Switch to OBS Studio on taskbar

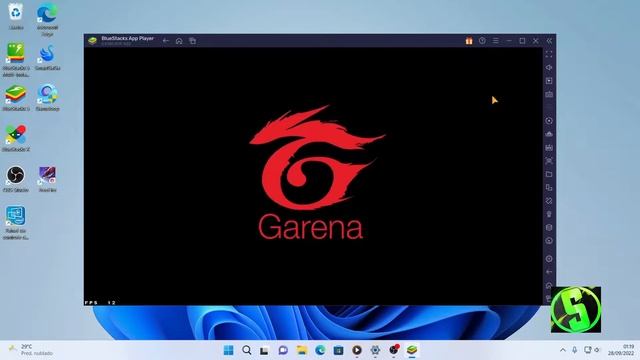(393, 350)
